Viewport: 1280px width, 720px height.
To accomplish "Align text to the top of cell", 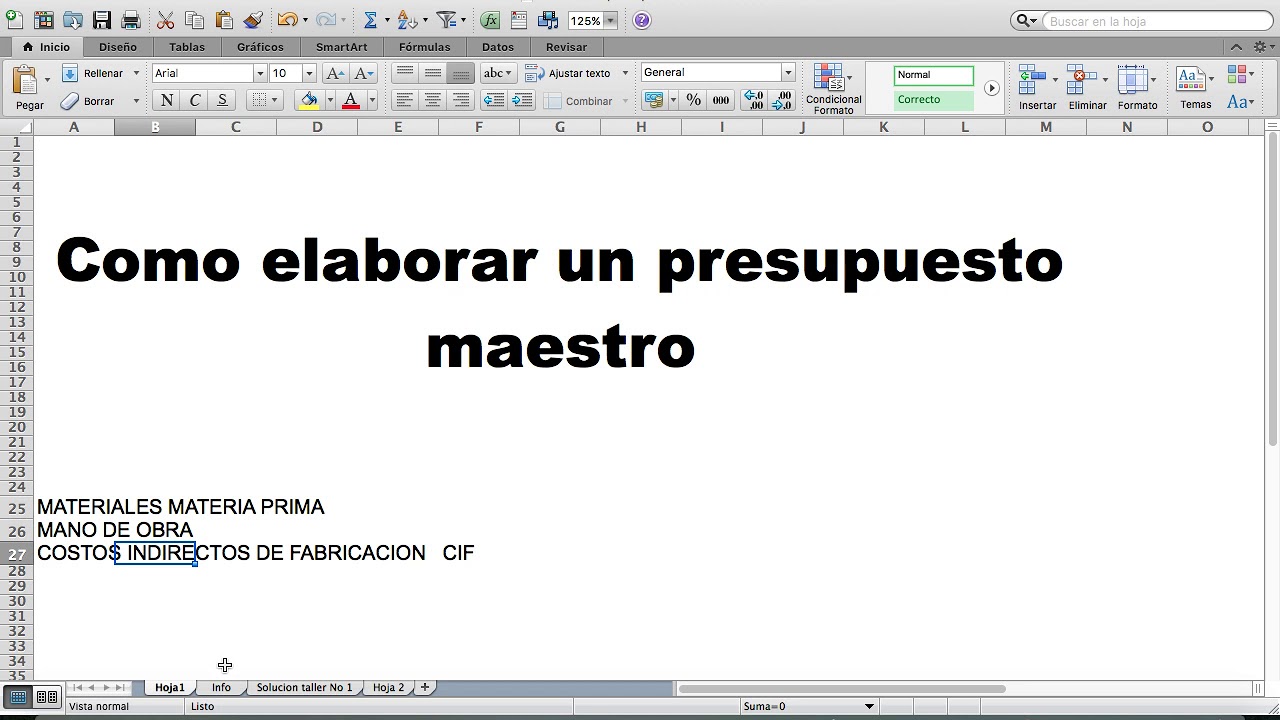I will (404, 73).
